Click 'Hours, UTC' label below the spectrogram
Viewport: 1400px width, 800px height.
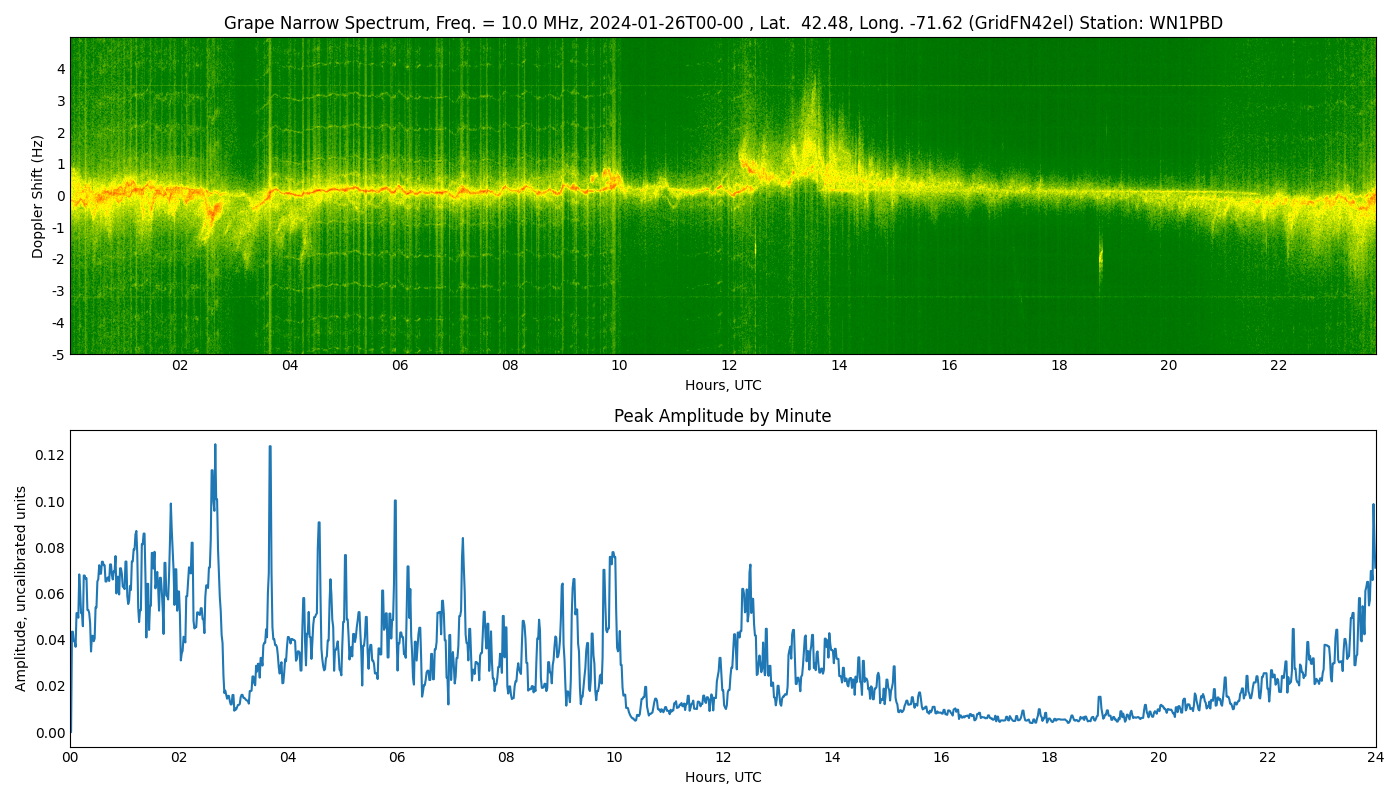pyautogui.click(x=722, y=385)
